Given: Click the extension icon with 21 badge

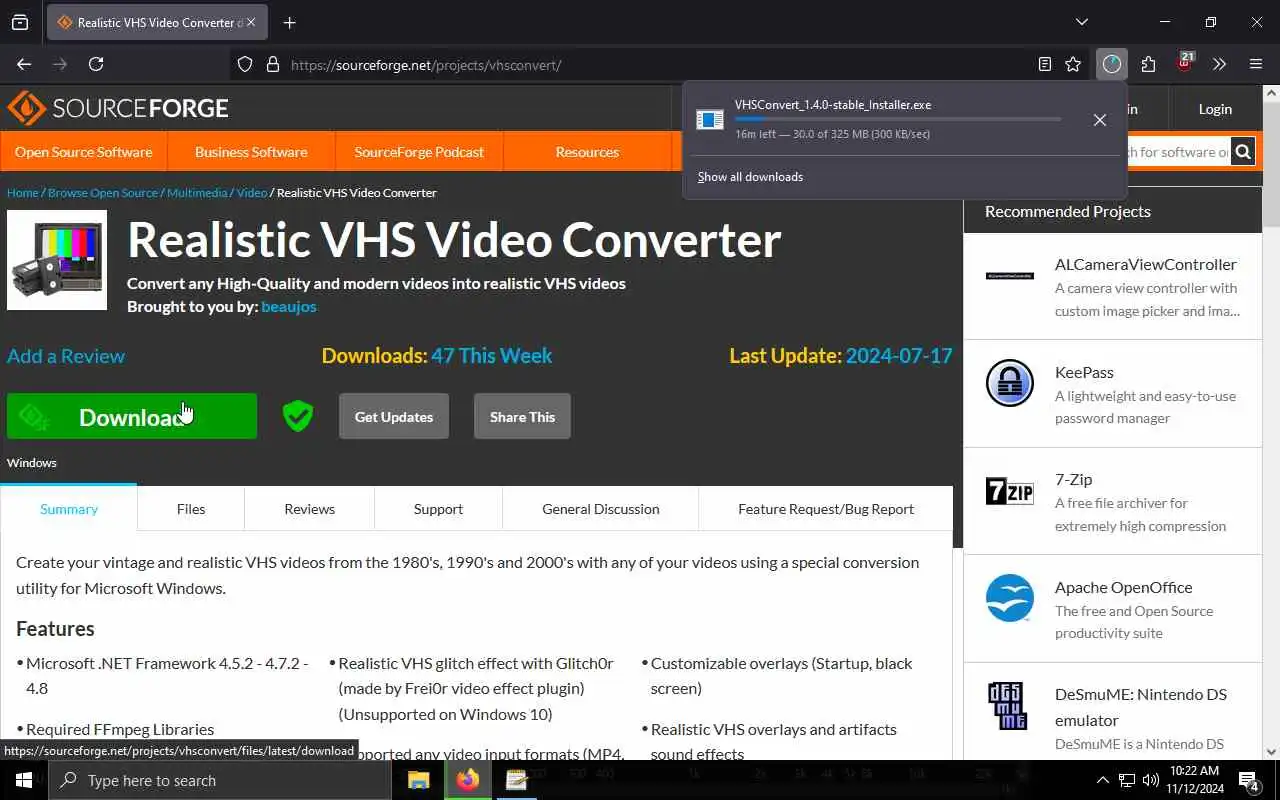Looking at the screenshot, I should click(1185, 62).
